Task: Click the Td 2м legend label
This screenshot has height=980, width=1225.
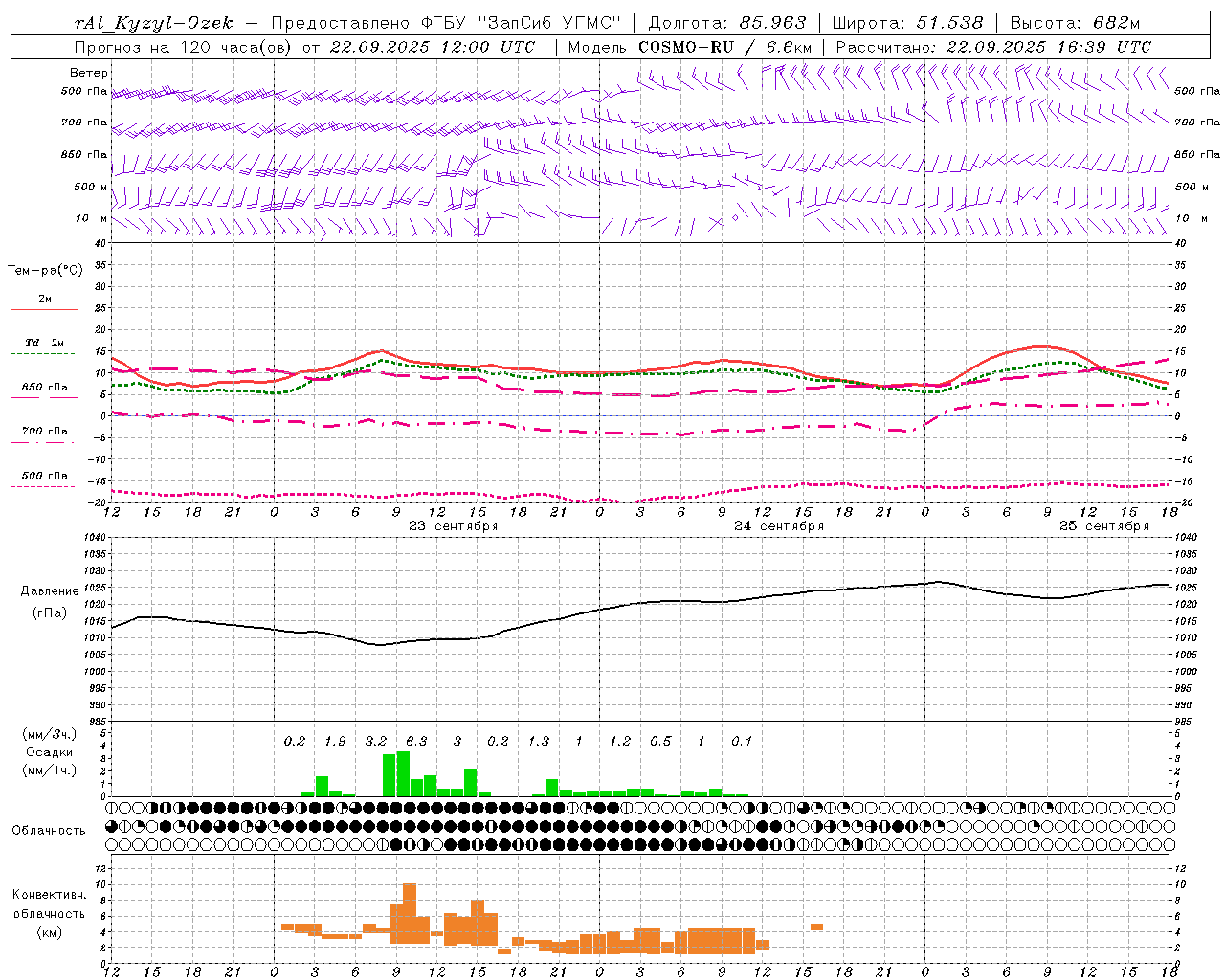Action: 44,343
